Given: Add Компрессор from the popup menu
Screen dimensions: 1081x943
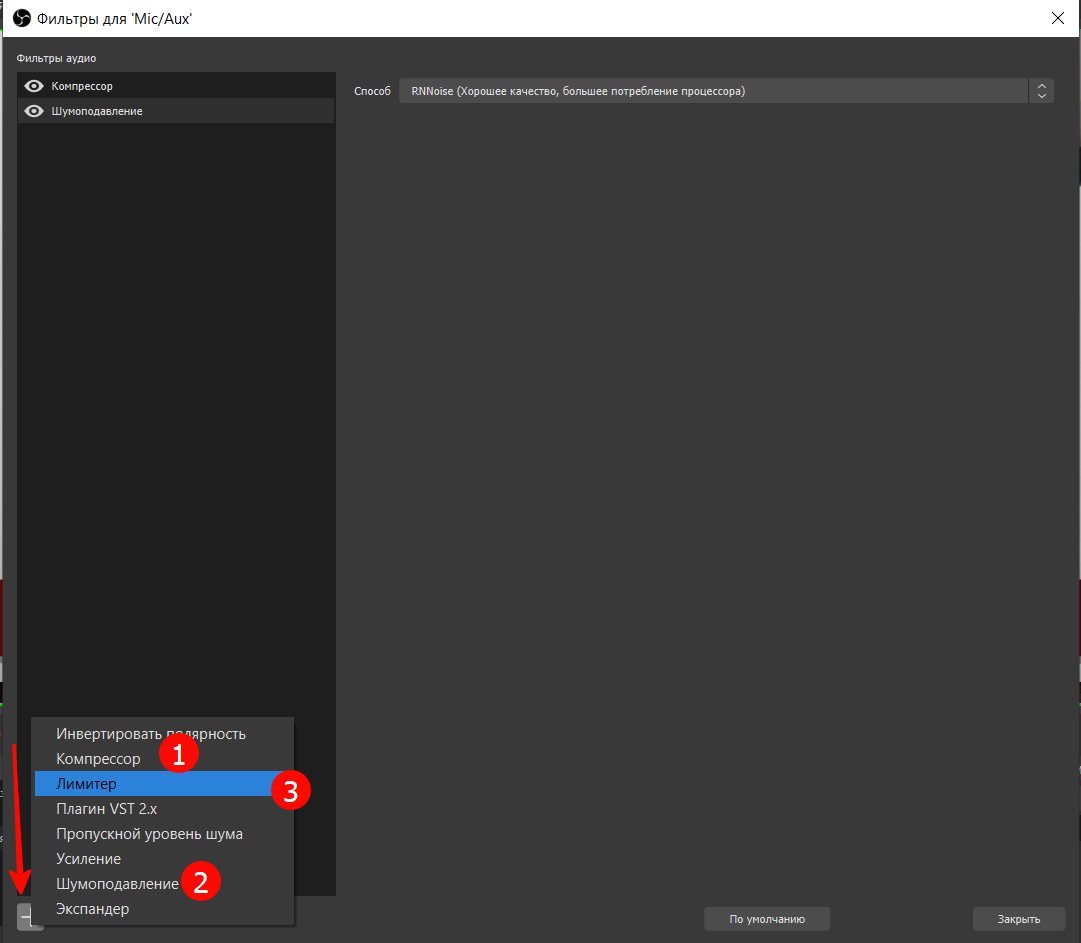Looking at the screenshot, I should coord(98,759).
